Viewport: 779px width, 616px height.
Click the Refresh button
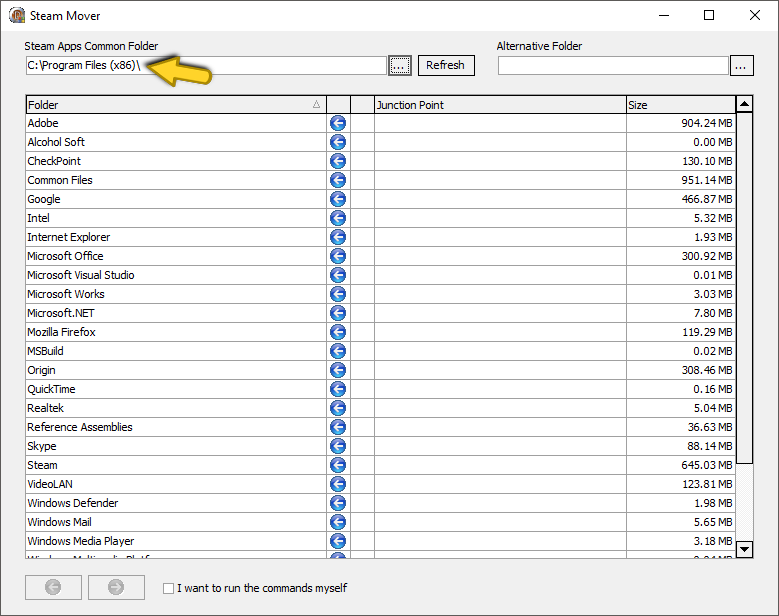(x=446, y=65)
